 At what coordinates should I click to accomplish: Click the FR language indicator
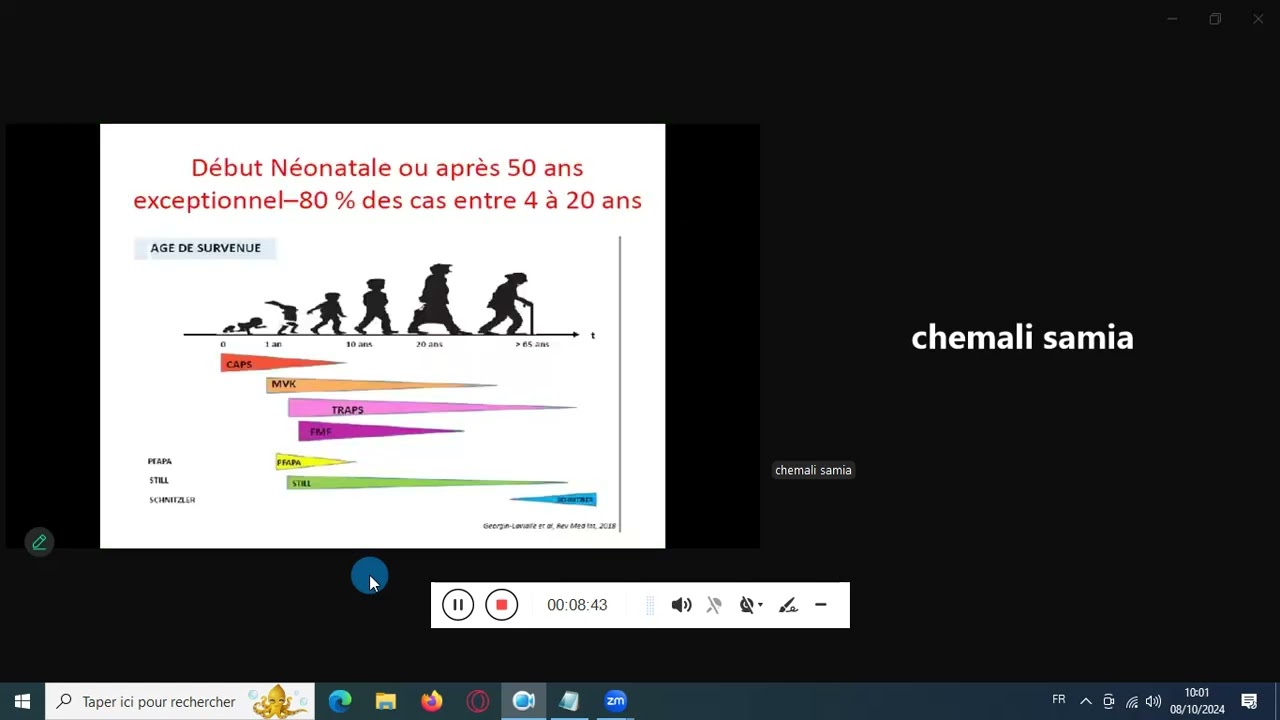[x=1059, y=699]
